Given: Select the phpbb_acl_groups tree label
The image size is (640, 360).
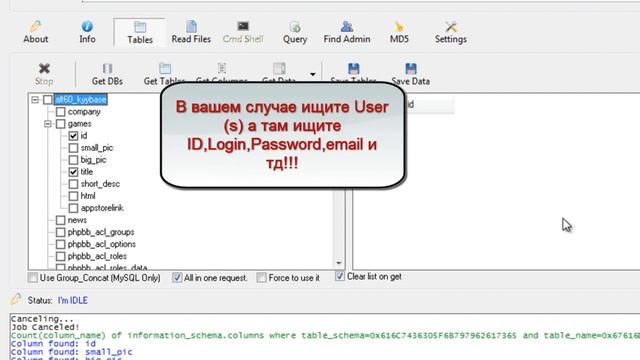Looking at the screenshot, I should click(101, 232).
